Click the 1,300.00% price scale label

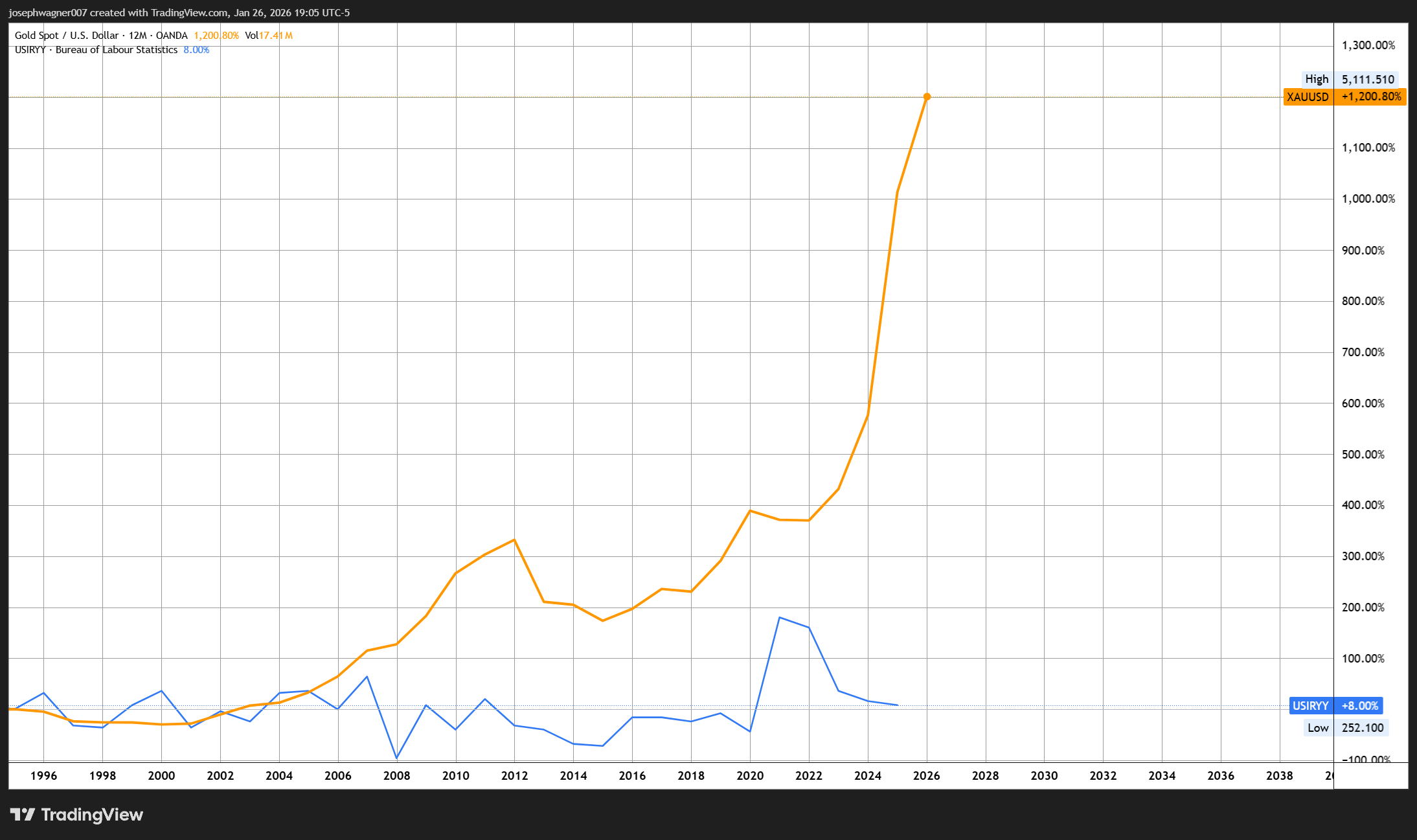(x=1368, y=45)
